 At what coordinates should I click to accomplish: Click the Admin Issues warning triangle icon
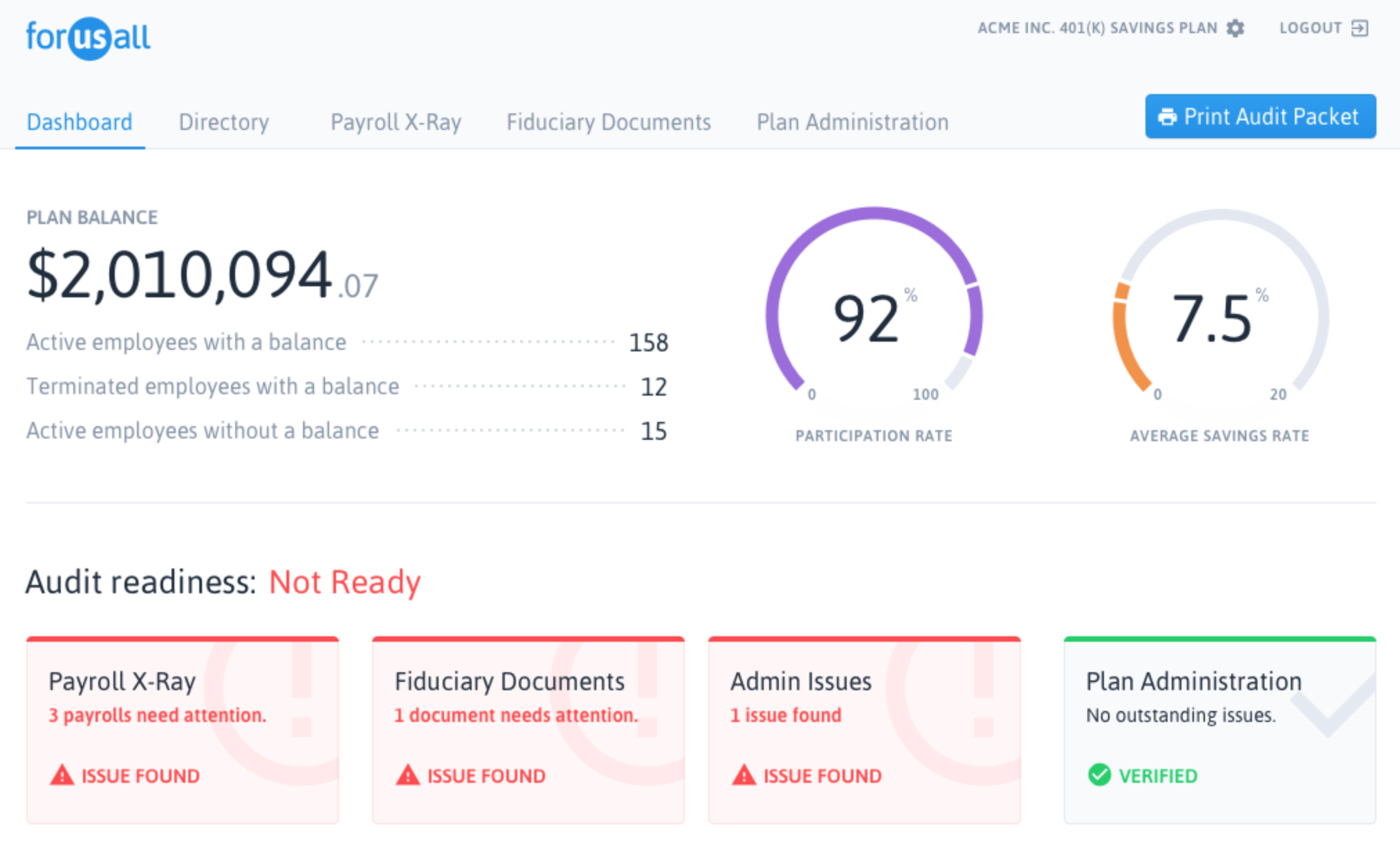tap(744, 775)
